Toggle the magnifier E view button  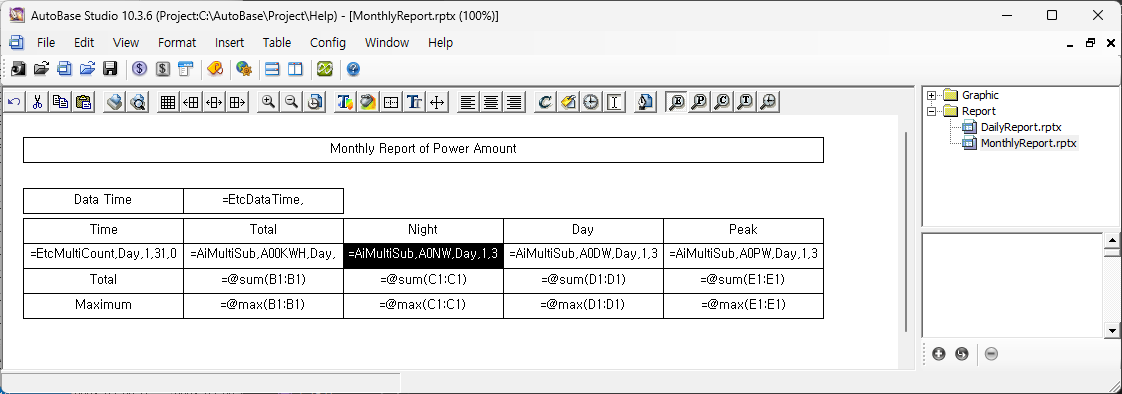[675, 102]
